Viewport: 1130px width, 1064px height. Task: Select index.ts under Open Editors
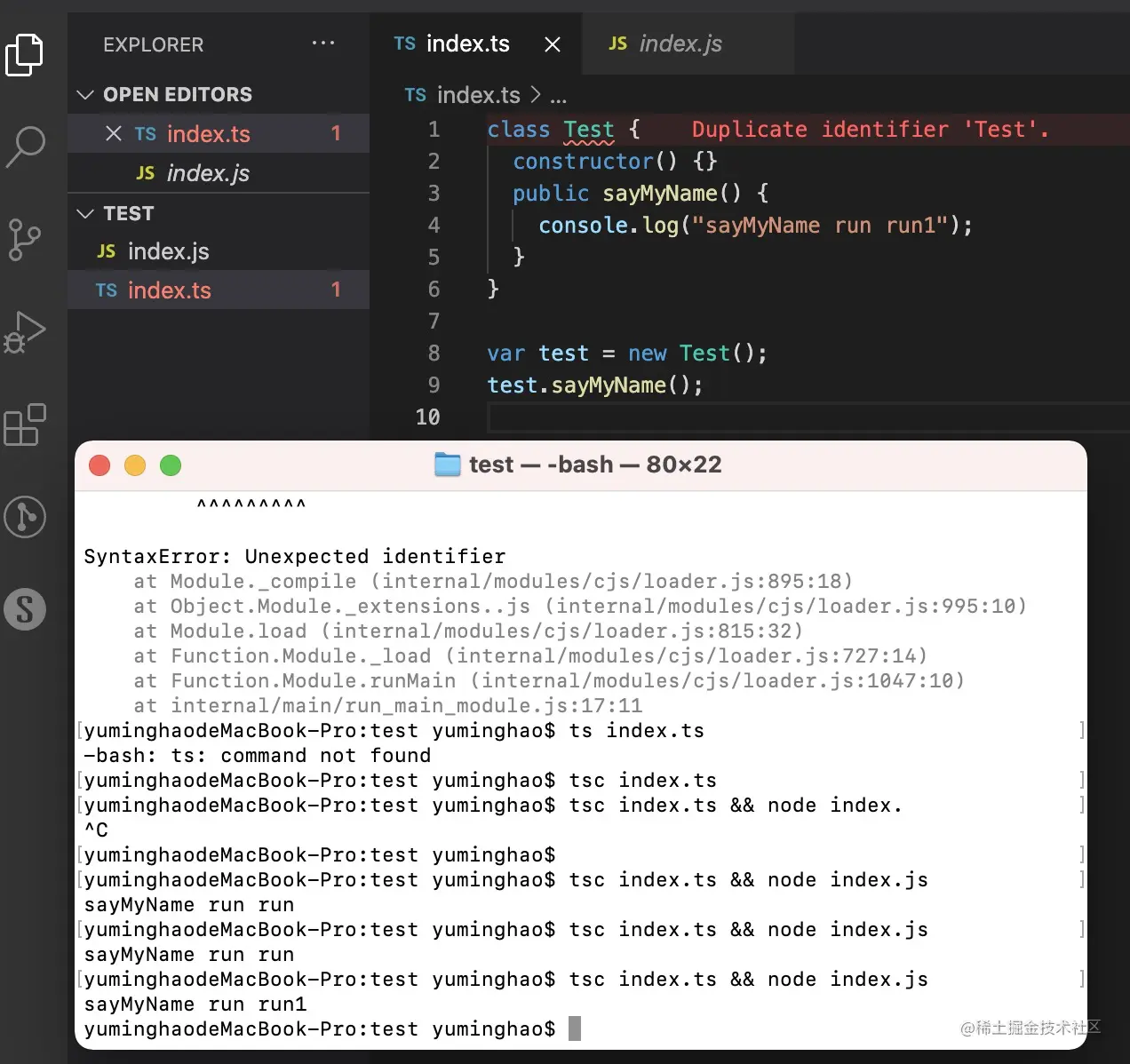219,133
